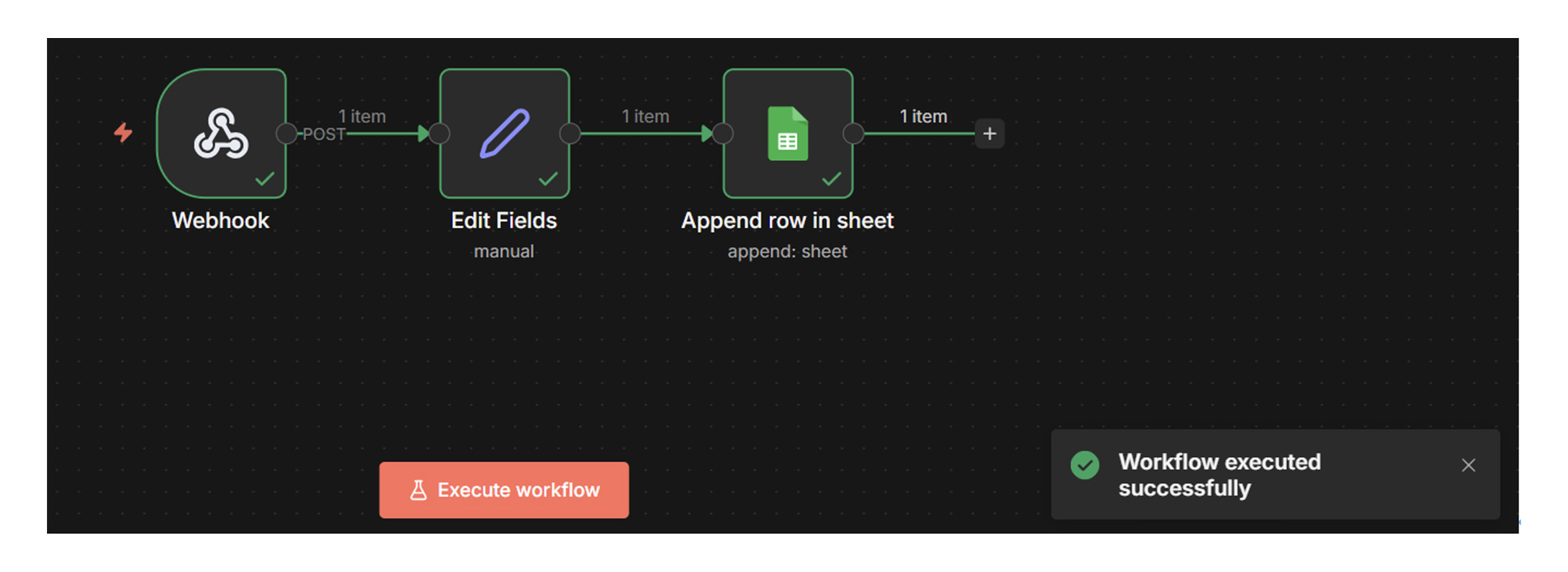Click the Webhook node's output connector

pyautogui.click(x=286, y=133)
